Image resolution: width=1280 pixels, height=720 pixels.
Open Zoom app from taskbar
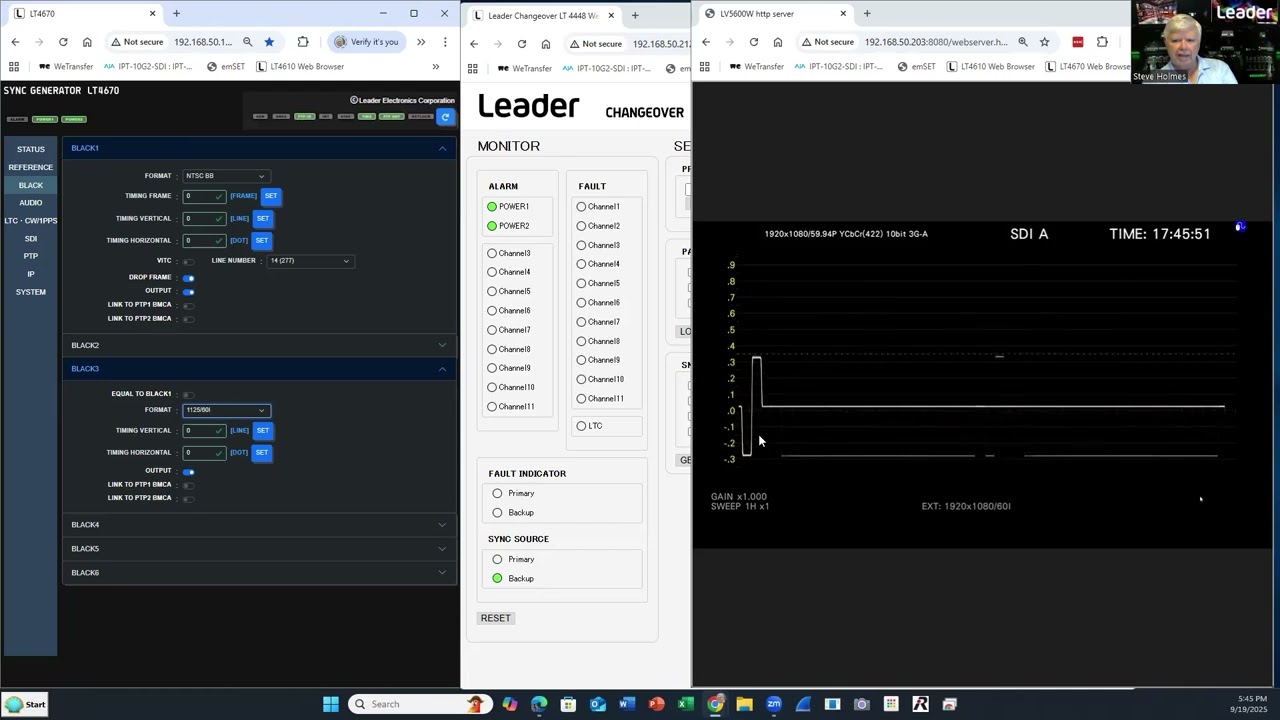[x=774, y=704]
